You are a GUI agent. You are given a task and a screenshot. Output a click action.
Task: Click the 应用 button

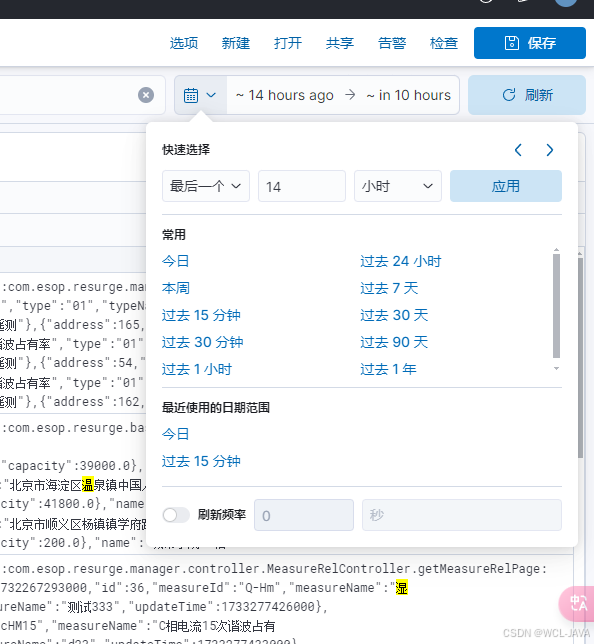pos(506,186)
